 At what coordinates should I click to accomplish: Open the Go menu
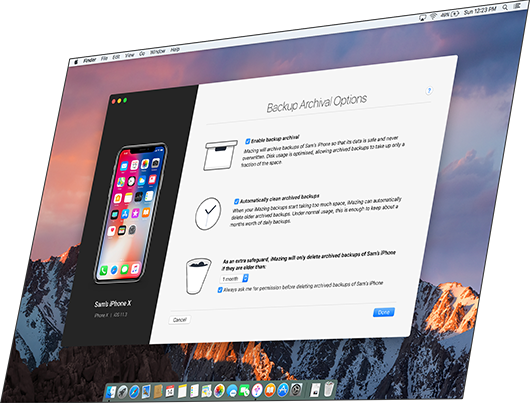(x=142, y=53)
